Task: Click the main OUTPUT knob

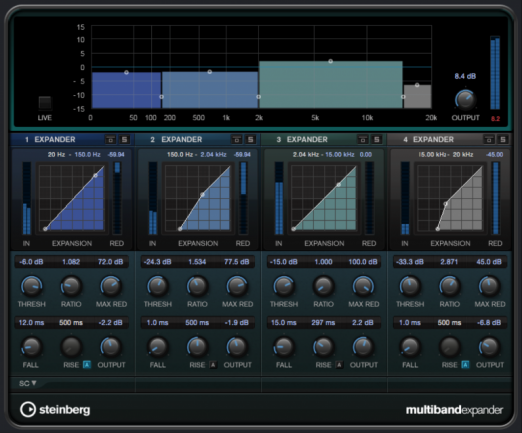Action: click(x=465, y=100)
